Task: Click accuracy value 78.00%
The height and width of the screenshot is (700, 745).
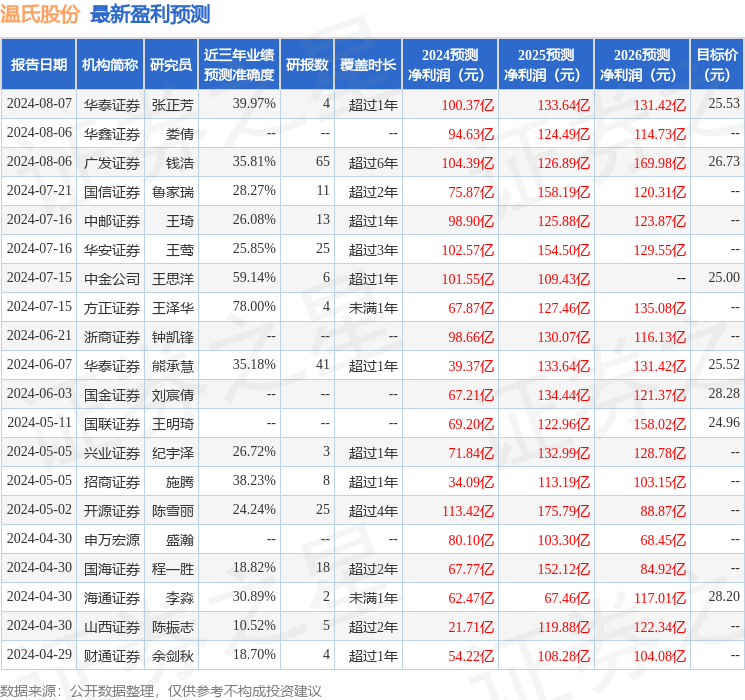Action: 254,307
